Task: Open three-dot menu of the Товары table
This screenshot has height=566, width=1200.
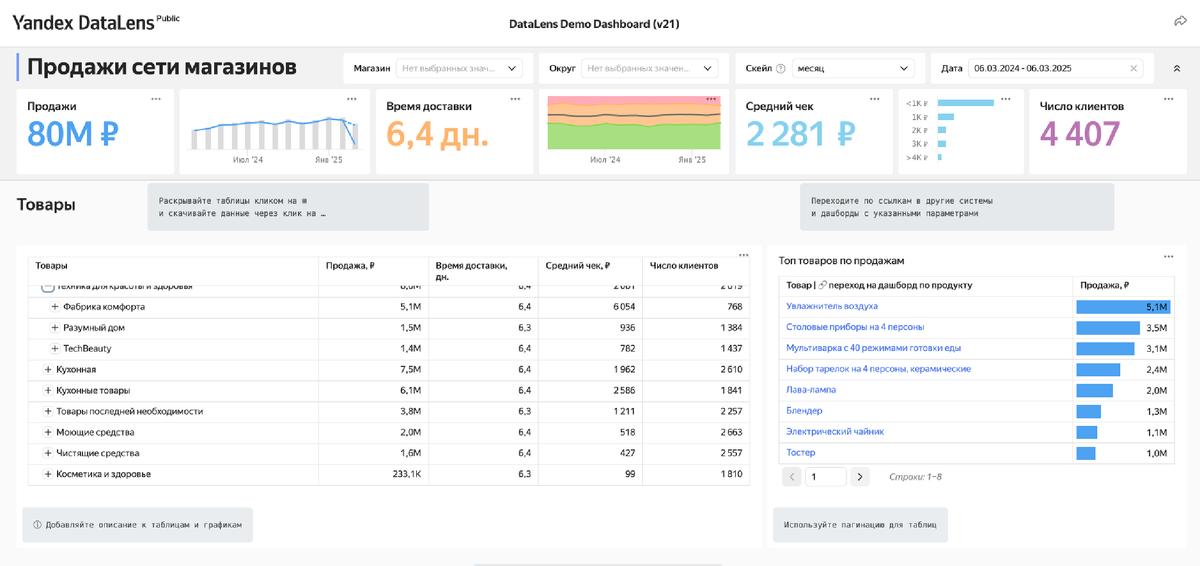Action: click(x=743, y=255)
